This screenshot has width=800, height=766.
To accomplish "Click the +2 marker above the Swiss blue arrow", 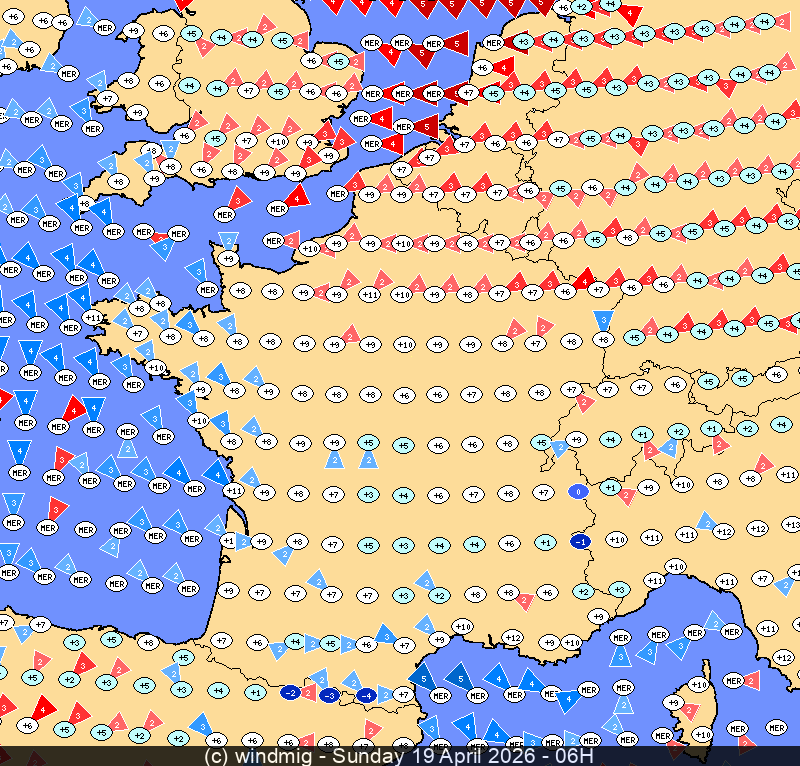I will (678, 432).
